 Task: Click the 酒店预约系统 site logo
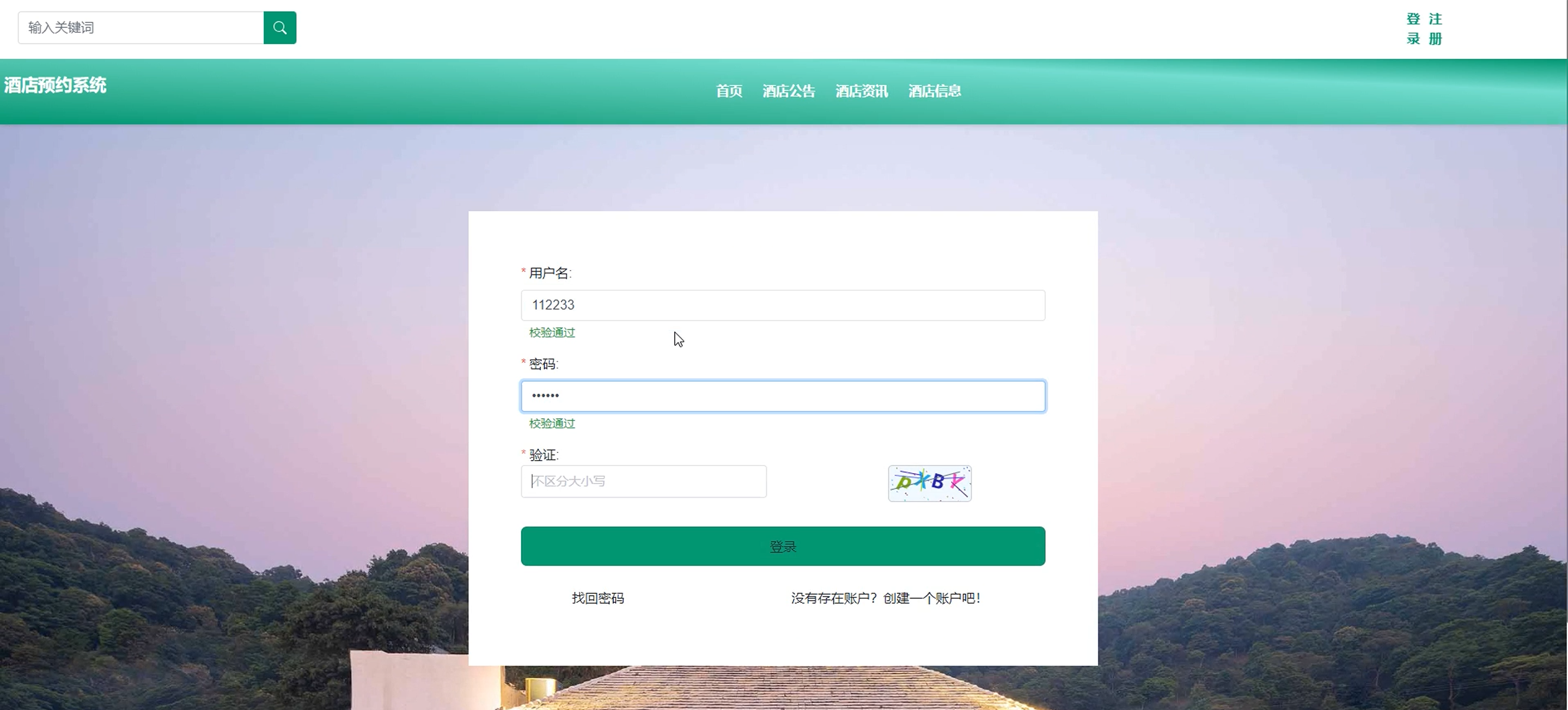[56, 85]
